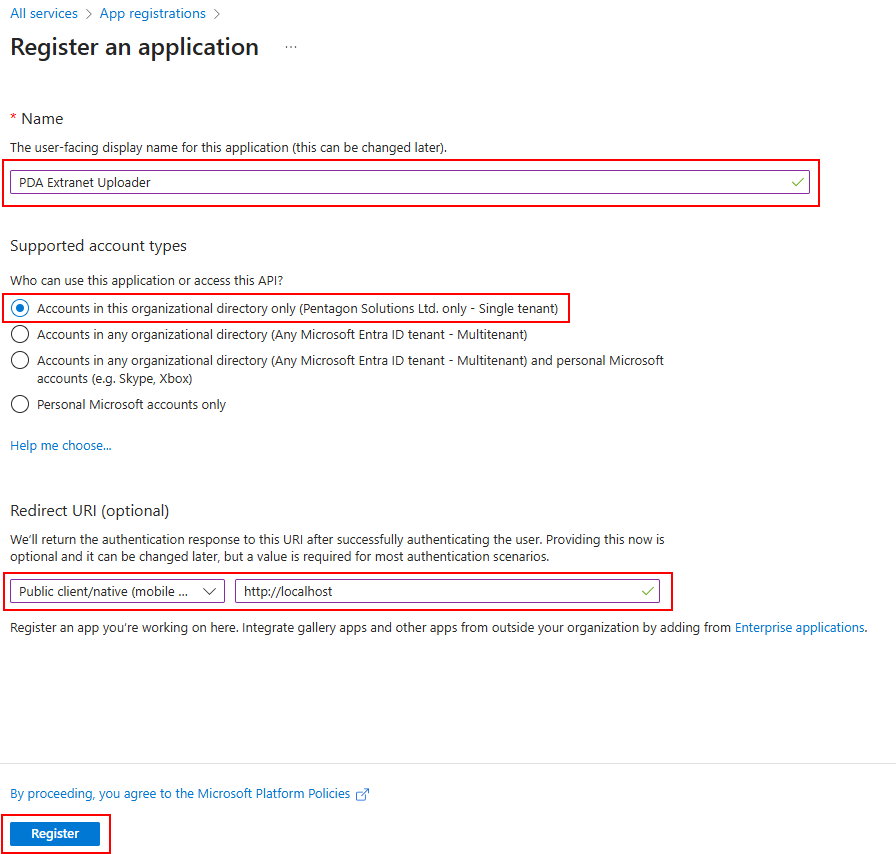
Task: Pick Personal Microsoft accounts only
Action: (20, 405)
